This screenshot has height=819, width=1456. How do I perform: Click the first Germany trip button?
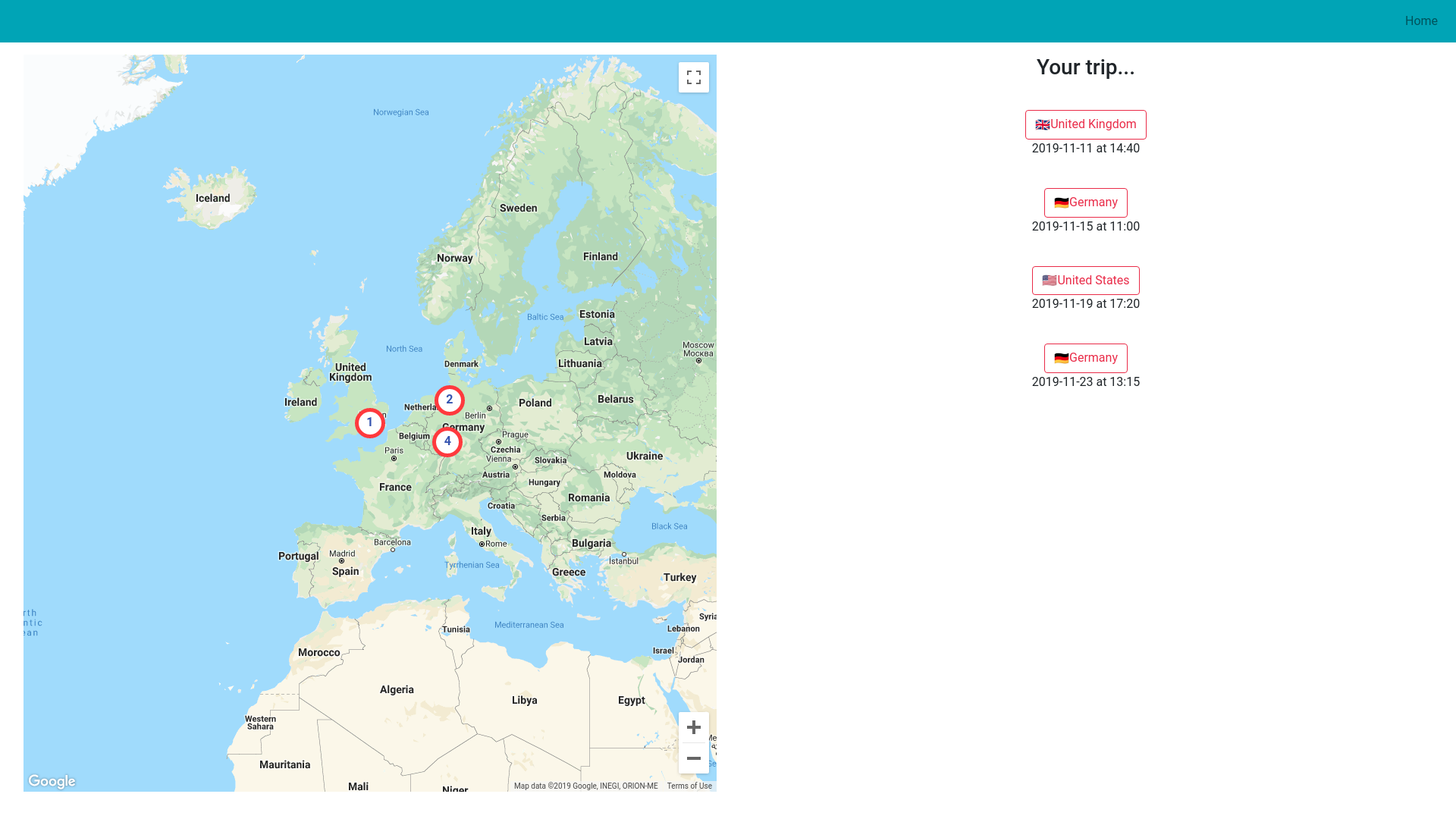pos(1085,202)
